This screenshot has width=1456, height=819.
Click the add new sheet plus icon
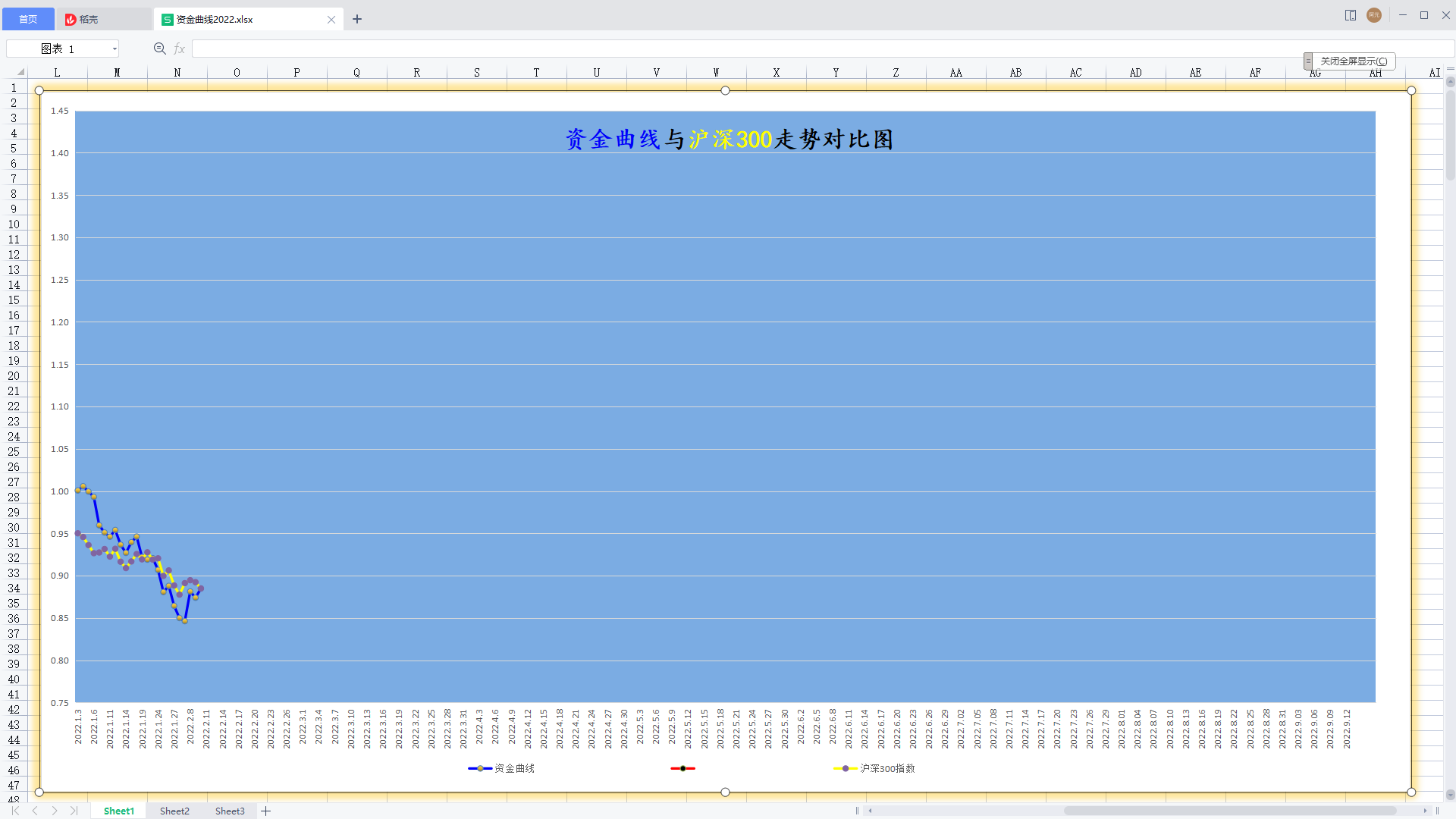pyautogui.click(x=265, y=811)
